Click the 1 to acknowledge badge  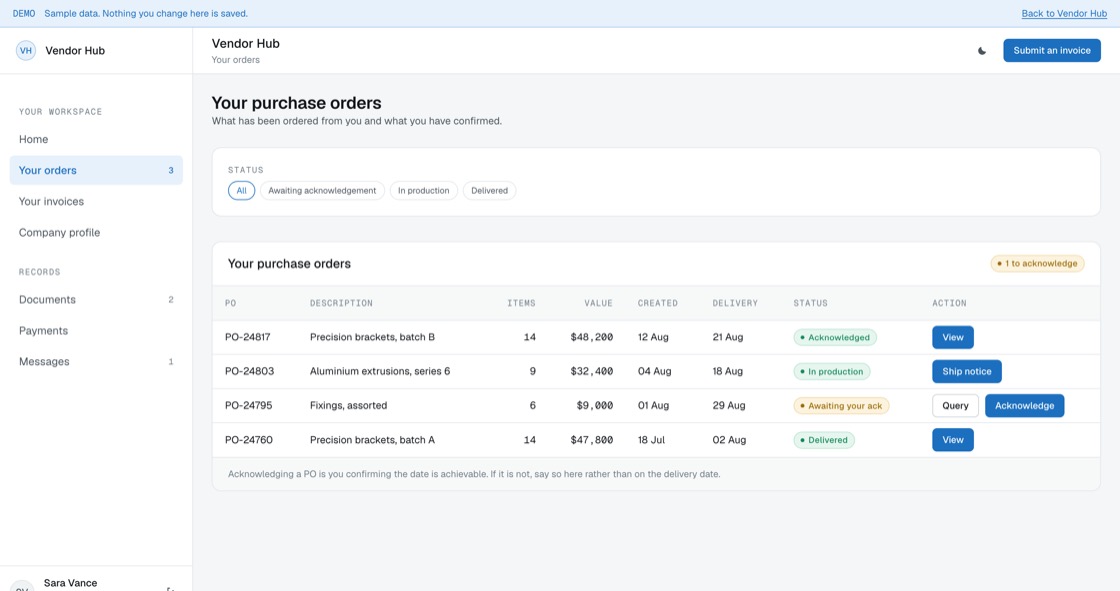1037,264
